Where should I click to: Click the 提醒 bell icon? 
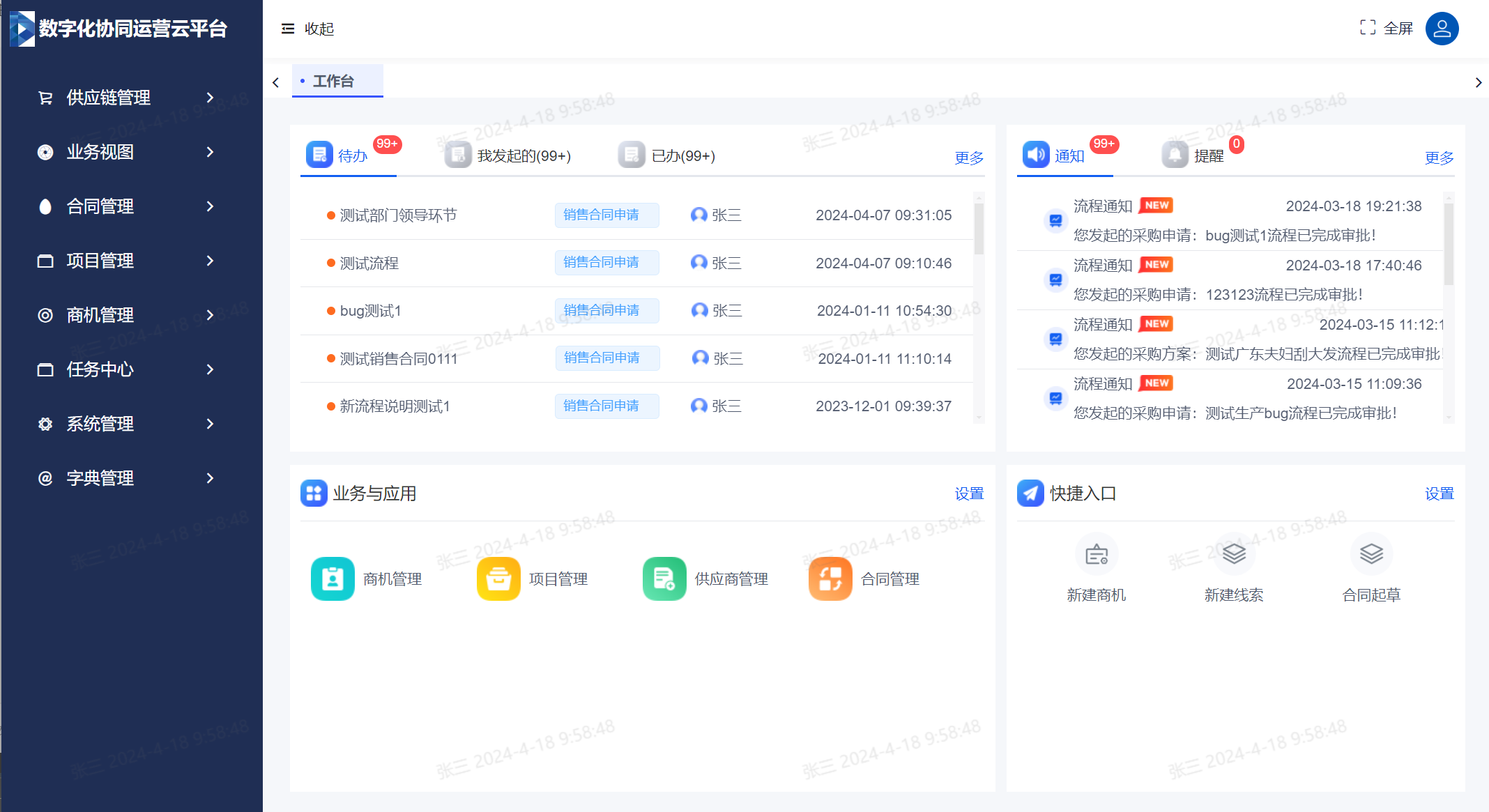[1175, 155]
